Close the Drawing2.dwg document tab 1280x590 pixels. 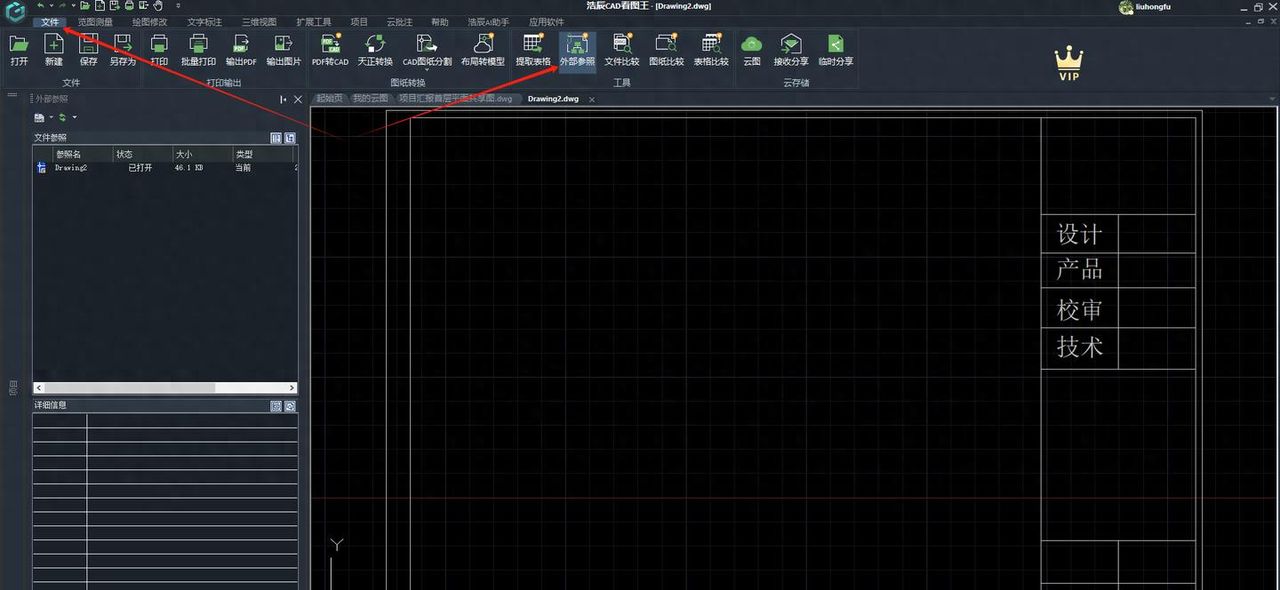(x=591, y=99)
